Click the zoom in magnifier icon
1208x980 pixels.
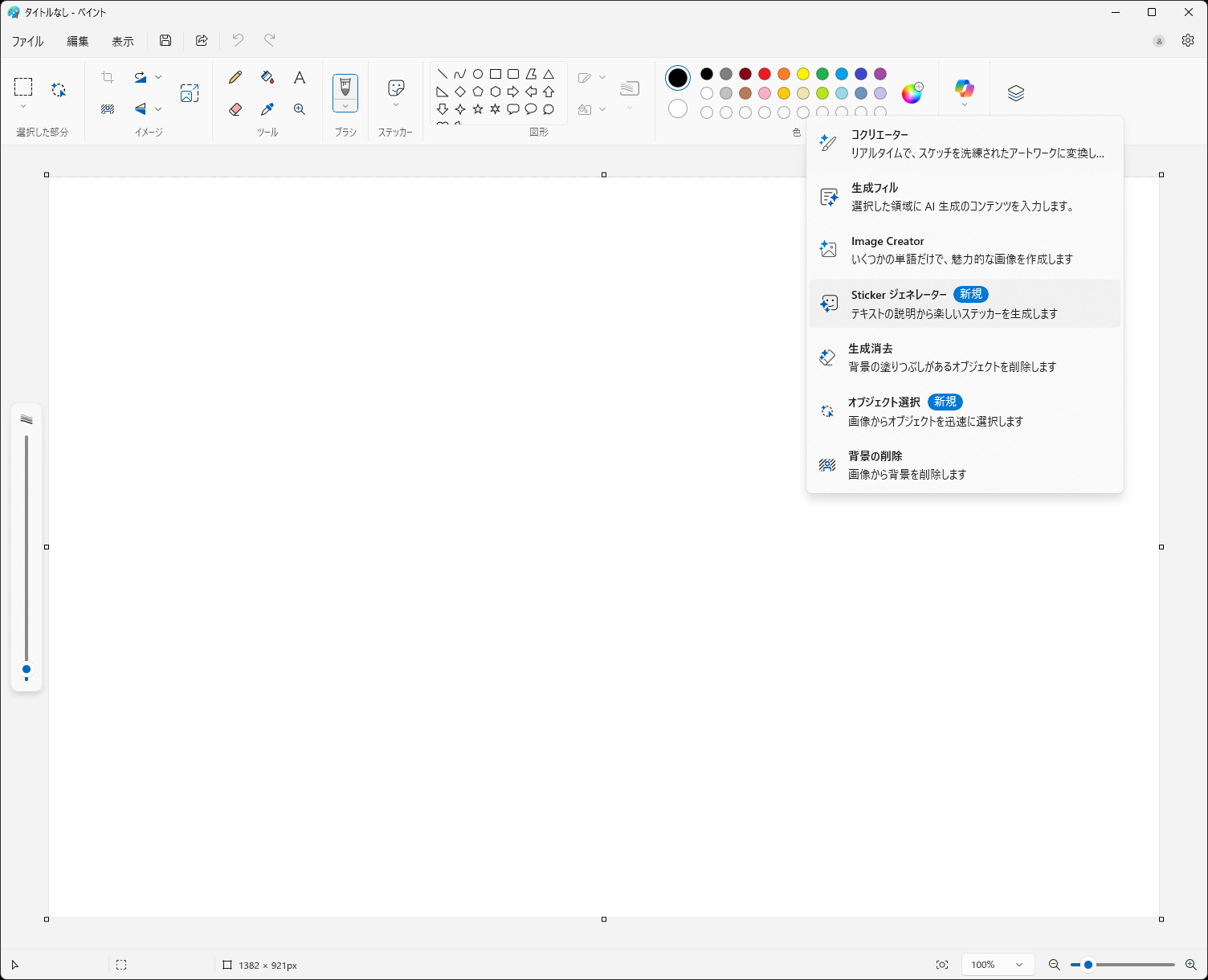coord(1191,965)
